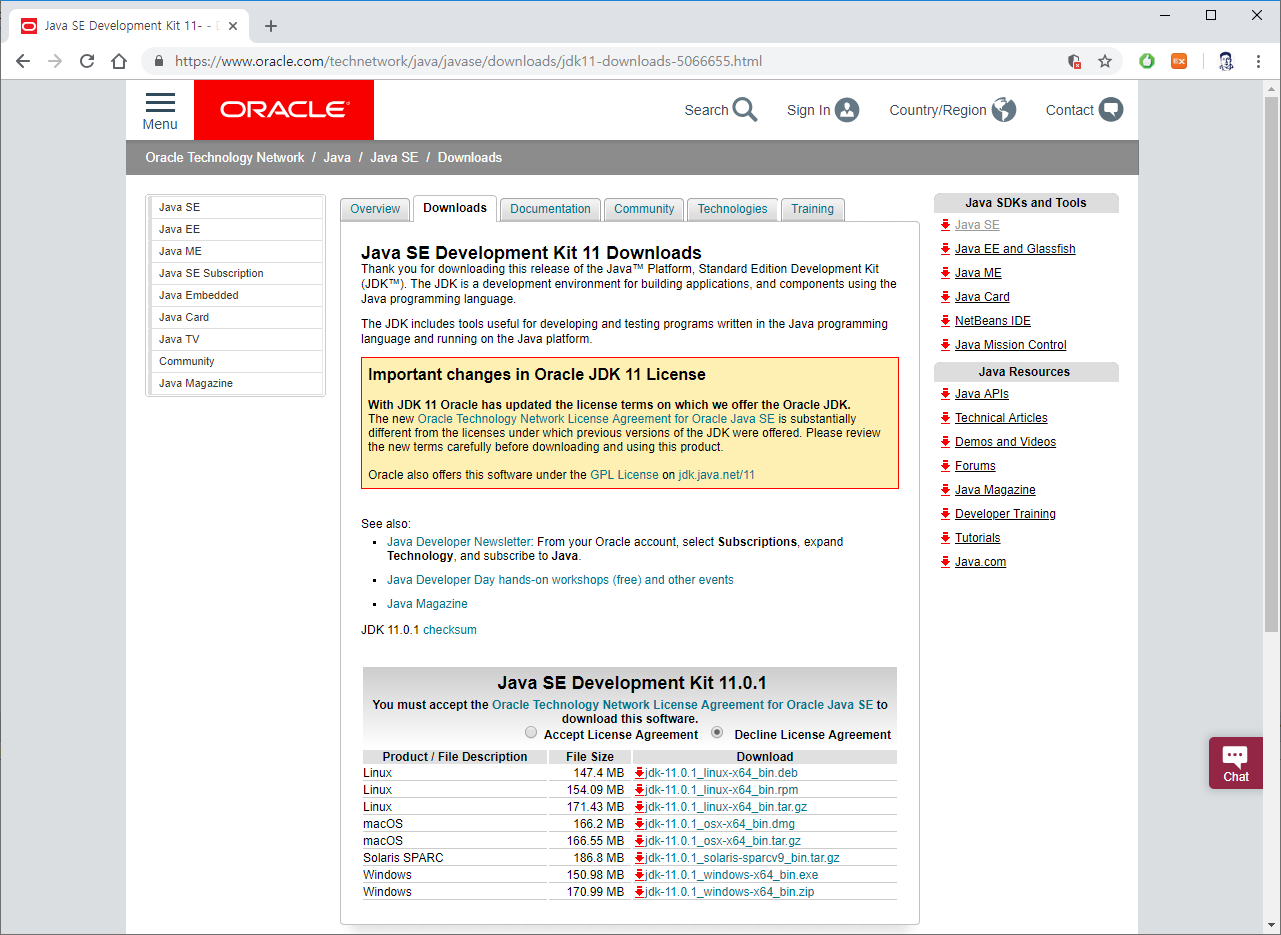Open the browser home page
The image size is (1281, 935).
click(x=119, y=61)
